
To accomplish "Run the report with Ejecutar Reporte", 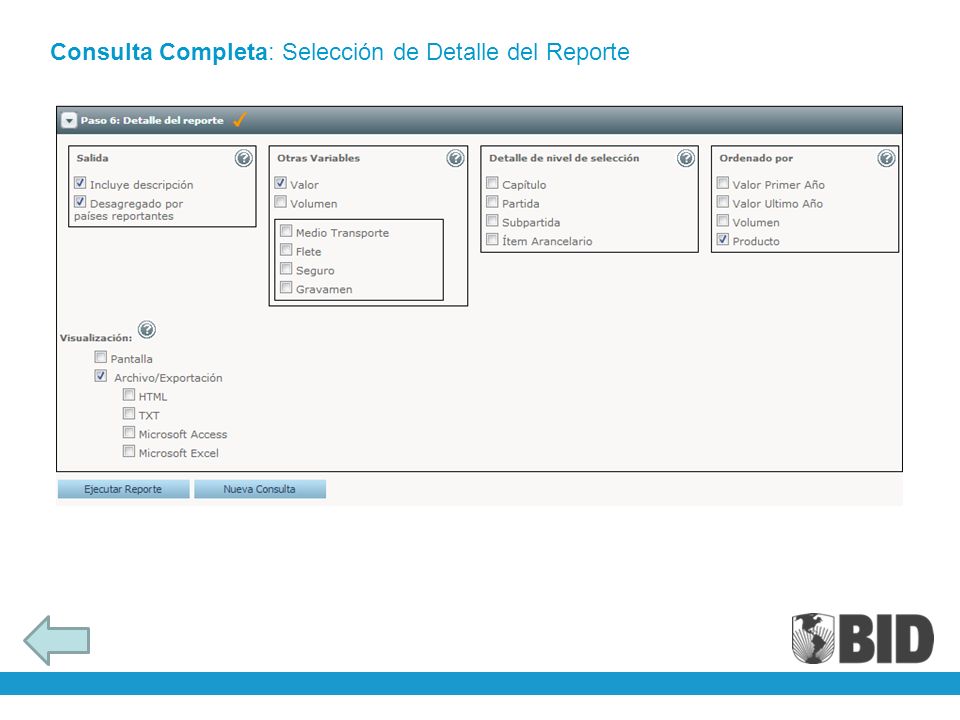I will point(123,489).
